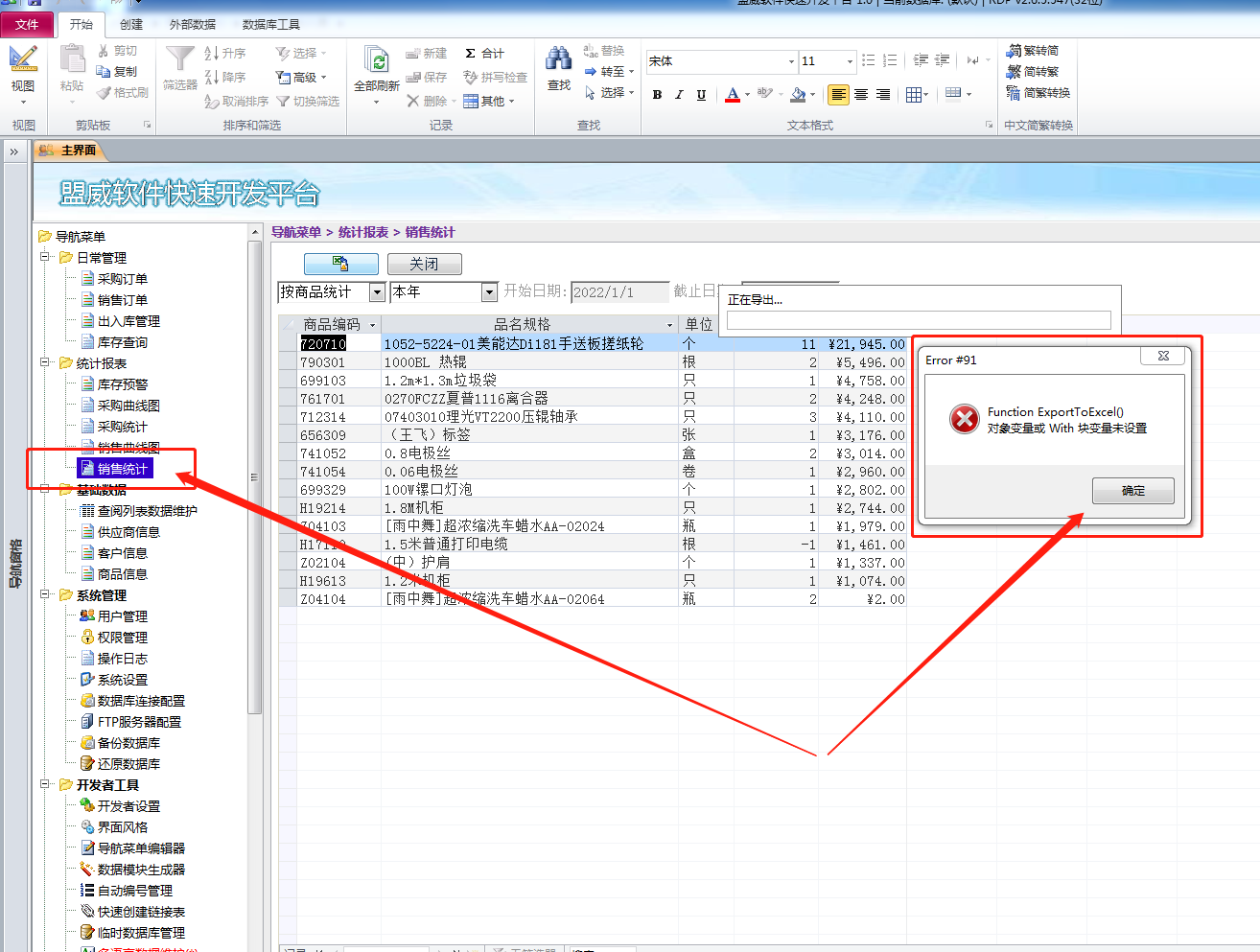The image size is (1260, 952).
Task: Click the 关闭 close button
Action: pyautogui.click(x=424, y=264)
